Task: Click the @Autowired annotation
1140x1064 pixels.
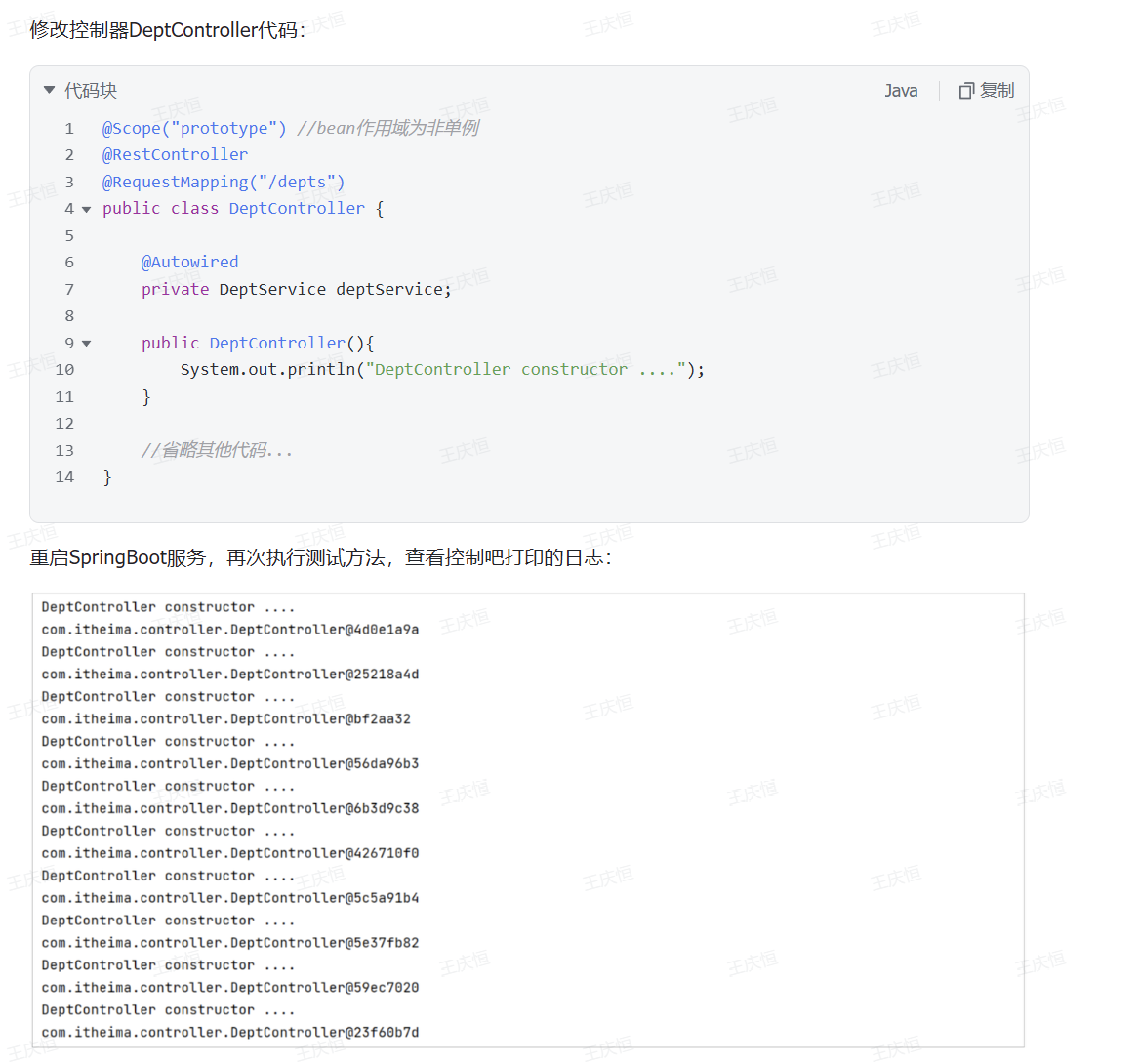Action: point(189,263)
